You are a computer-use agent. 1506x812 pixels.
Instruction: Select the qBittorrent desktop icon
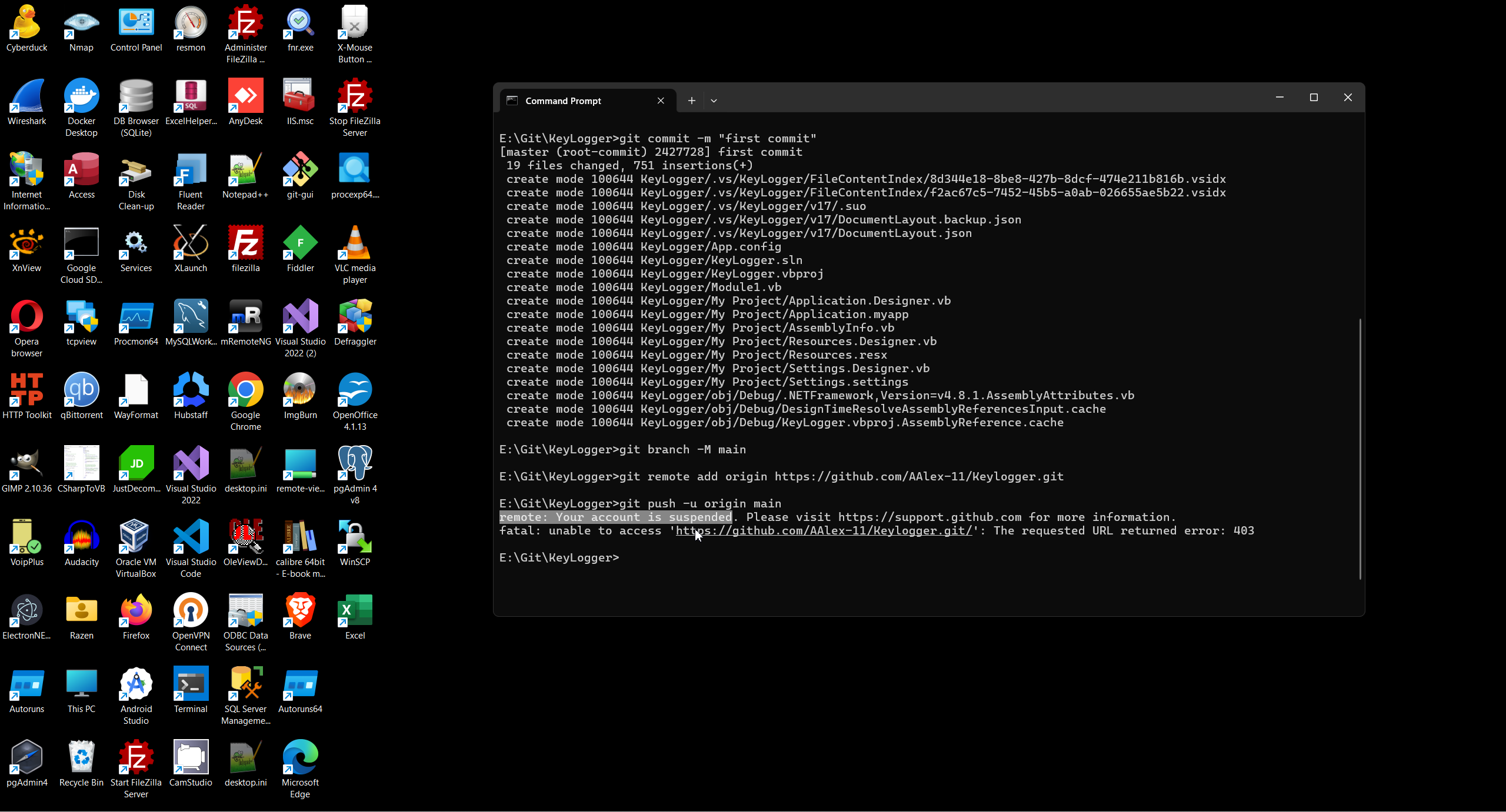pos(81,390)
